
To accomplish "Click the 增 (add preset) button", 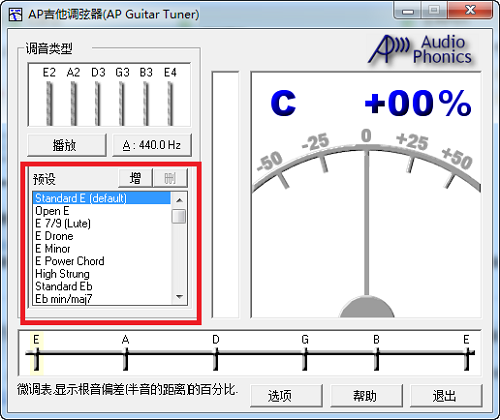I will point(135,178).
